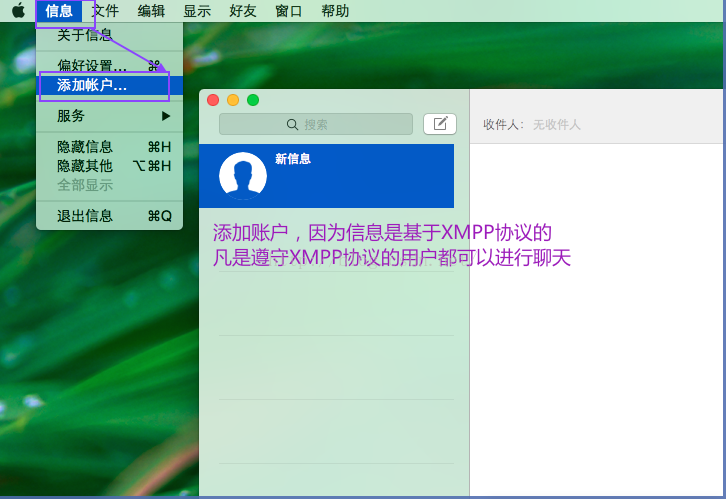Choose 隐藏其他 menu item

[x=110, y=166]
